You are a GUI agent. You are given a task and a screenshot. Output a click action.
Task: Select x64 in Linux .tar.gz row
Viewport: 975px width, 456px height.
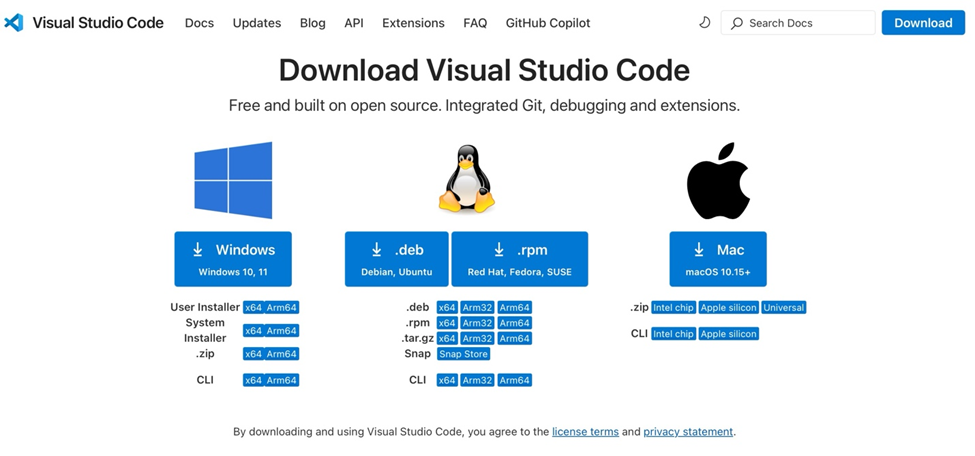[x=447, y=338]
